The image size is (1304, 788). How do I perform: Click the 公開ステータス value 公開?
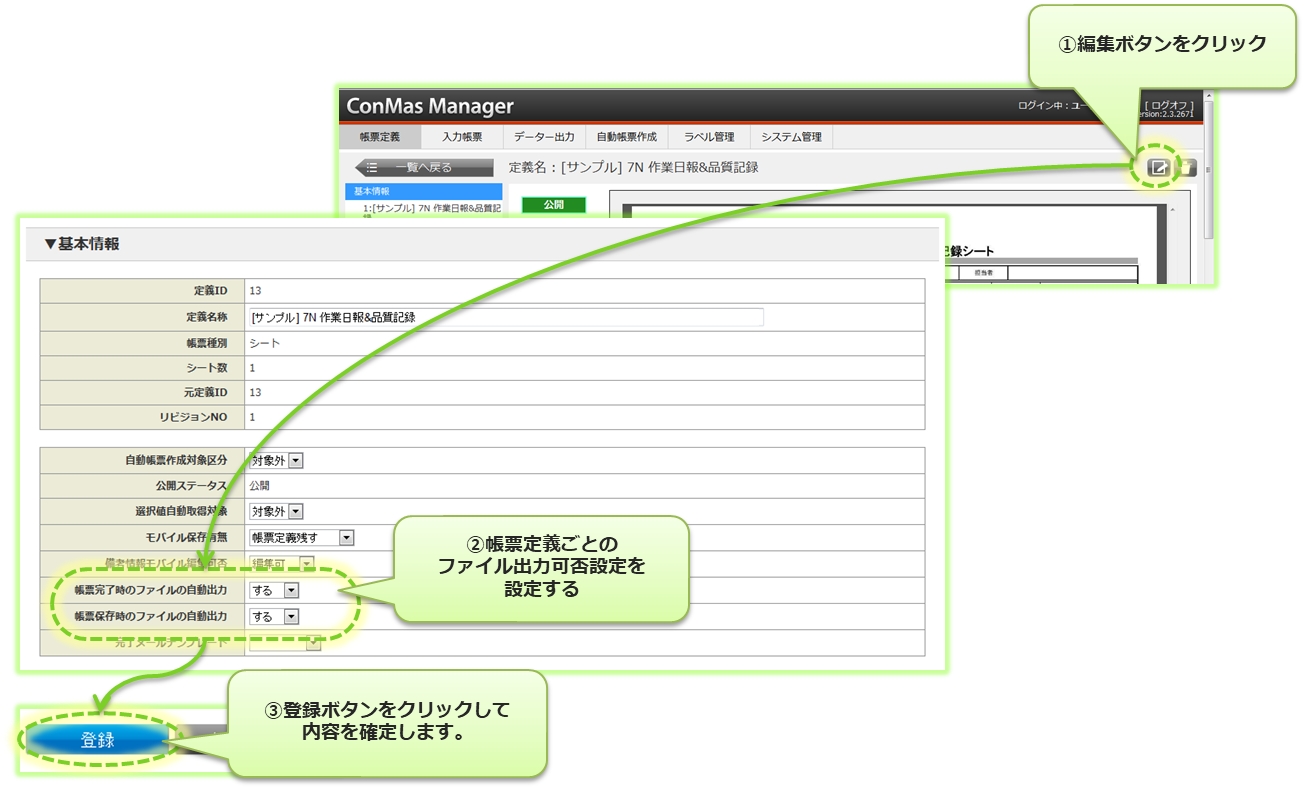(260, 485)
